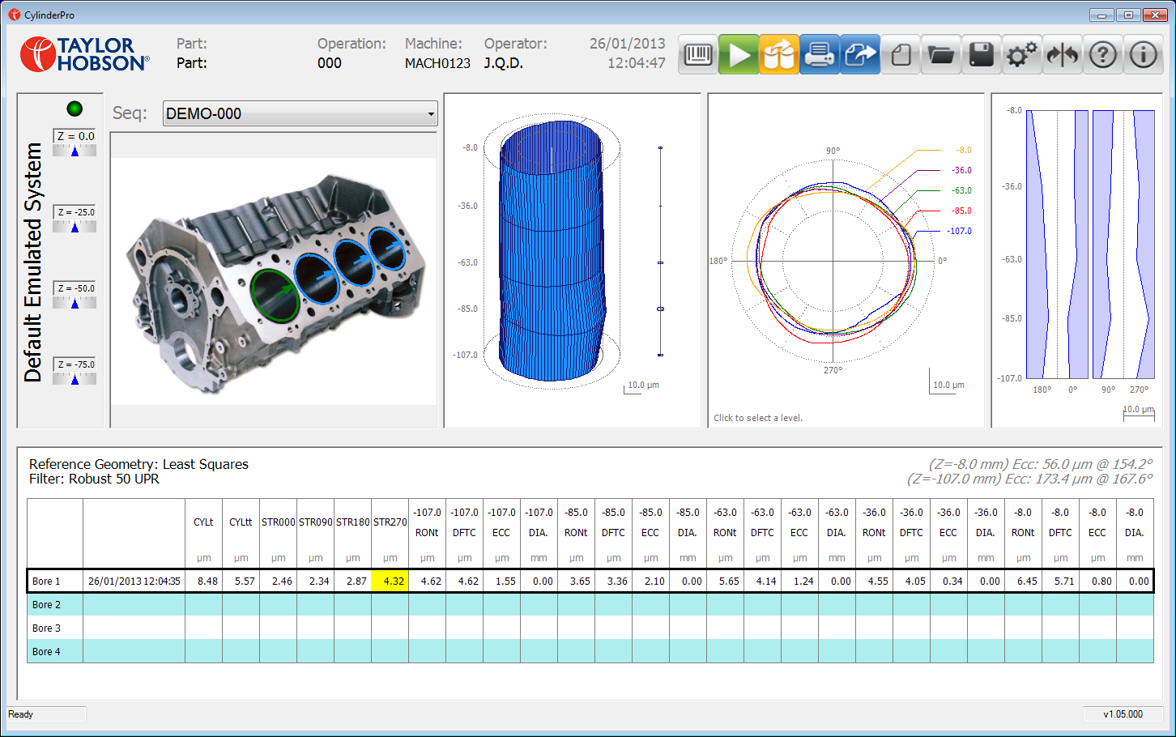The image size is (1176, 737).
Task: Click the STR270 column header
Action: tap(390, 534)
